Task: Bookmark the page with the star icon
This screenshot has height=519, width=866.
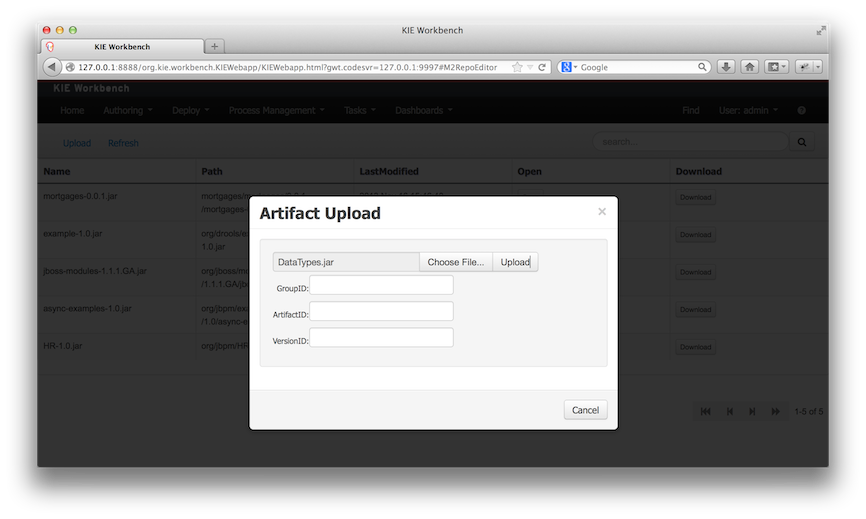Action: (x=517, y=67)
